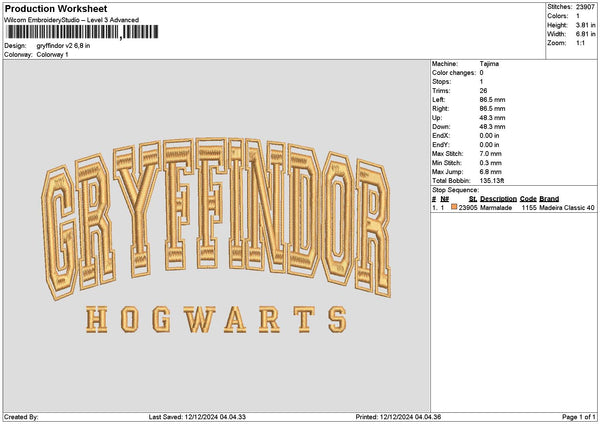Screen dimensions: 600x424
Task: Select 'Wilcom EmbroideryStudio – Level 3 Advanced' text
Action: [72, 20]
